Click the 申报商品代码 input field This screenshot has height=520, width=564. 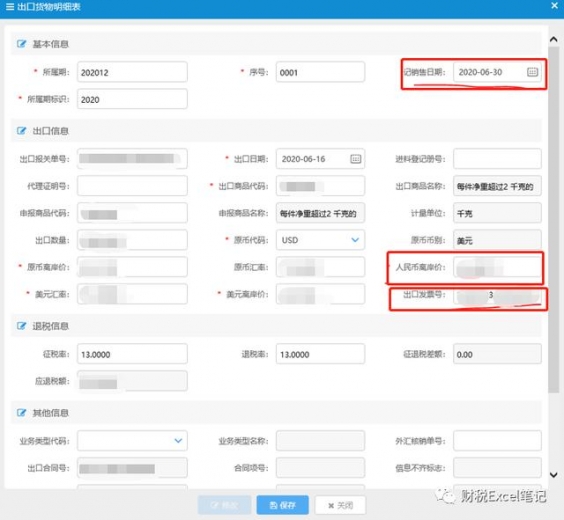coord(132,213)
